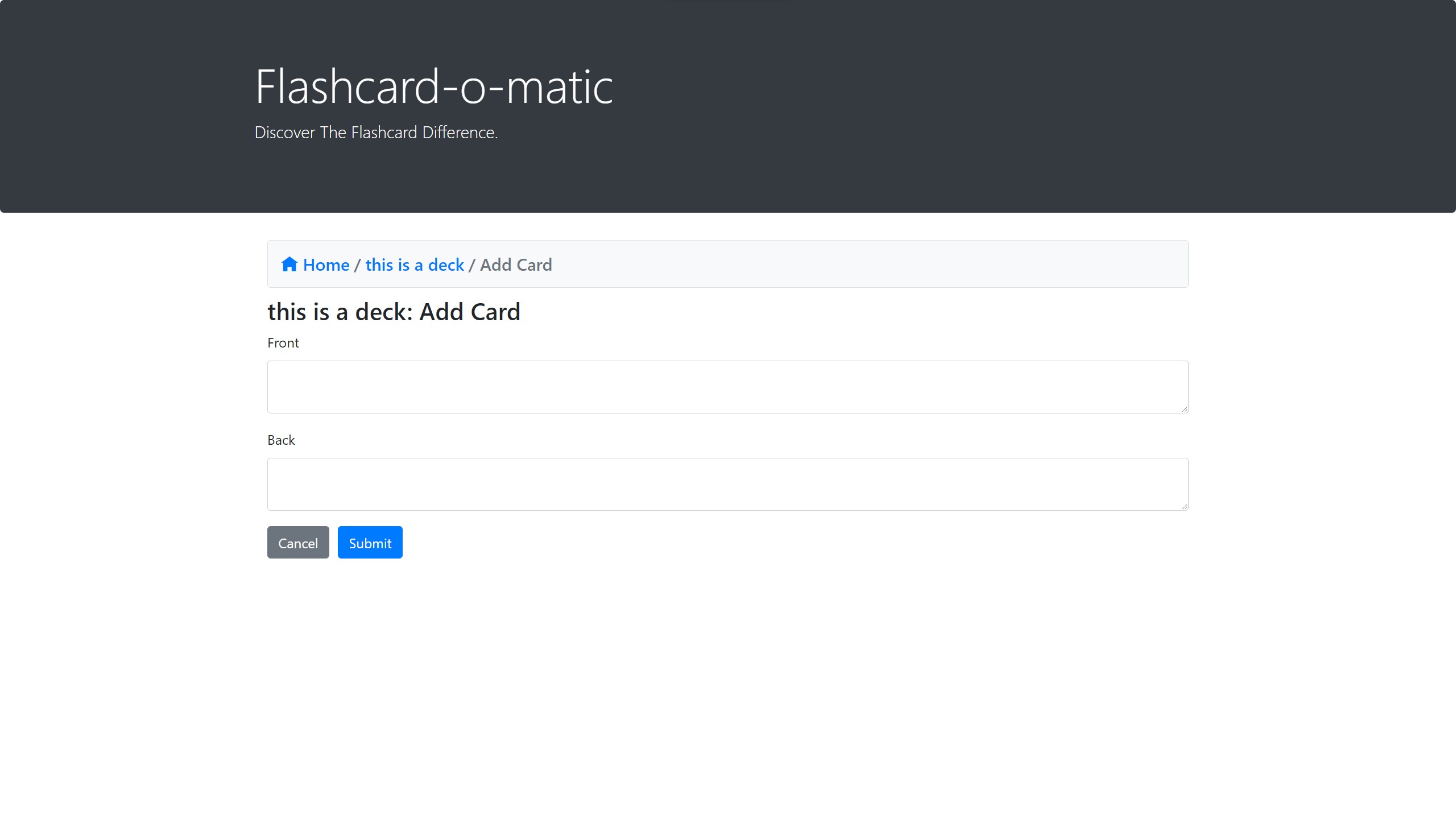Click 'Add Card' breadcrumb text

(x=516, y=264)
